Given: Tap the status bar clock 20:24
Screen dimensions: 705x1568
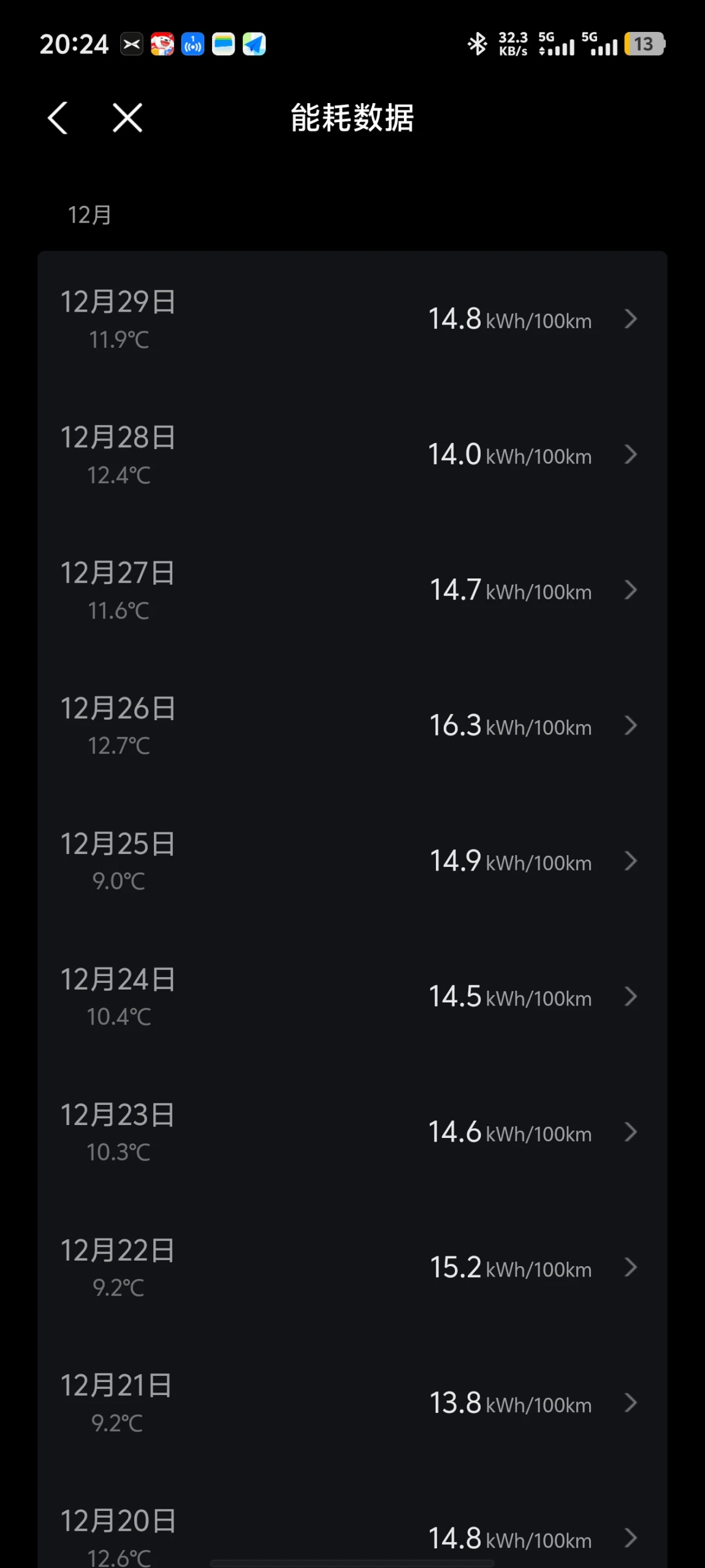Looking at the screenshot, I should tap(74, 44).
